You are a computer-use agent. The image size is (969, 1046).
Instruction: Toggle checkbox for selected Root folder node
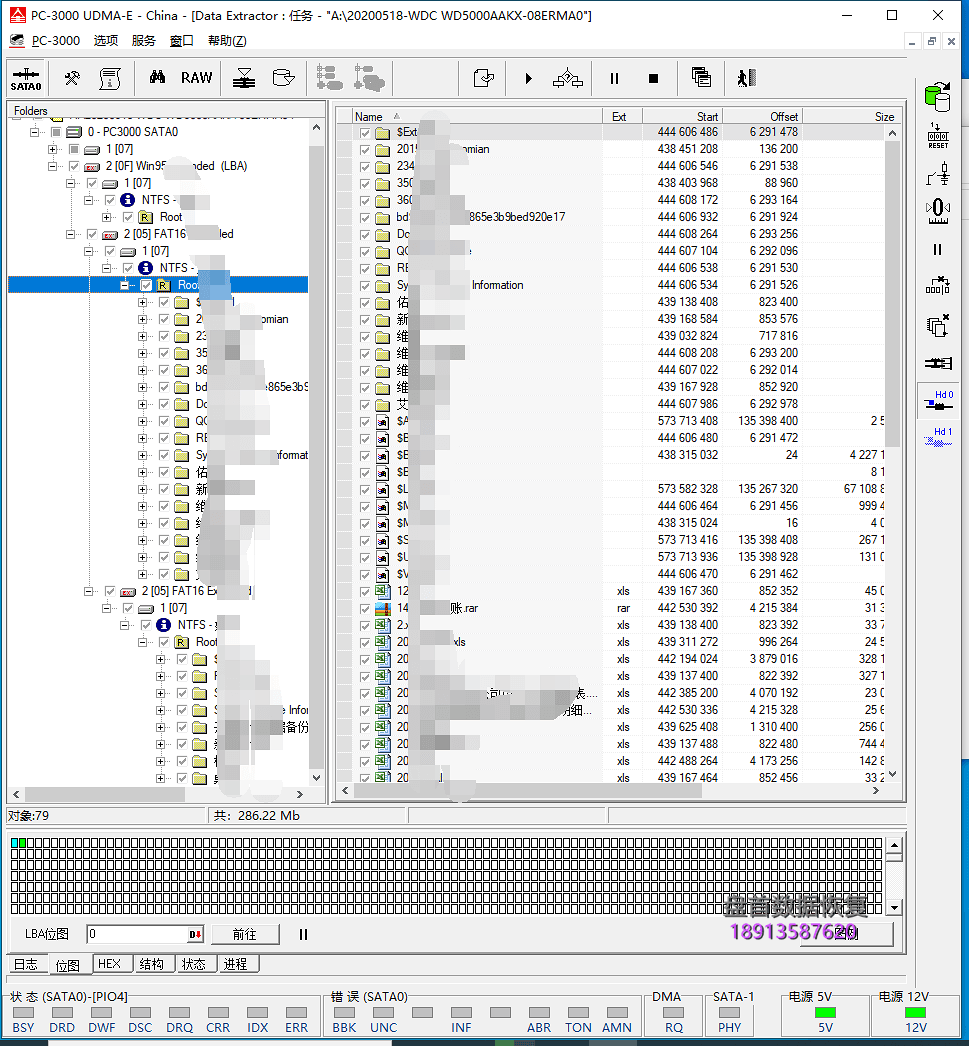tap(146, 285)
